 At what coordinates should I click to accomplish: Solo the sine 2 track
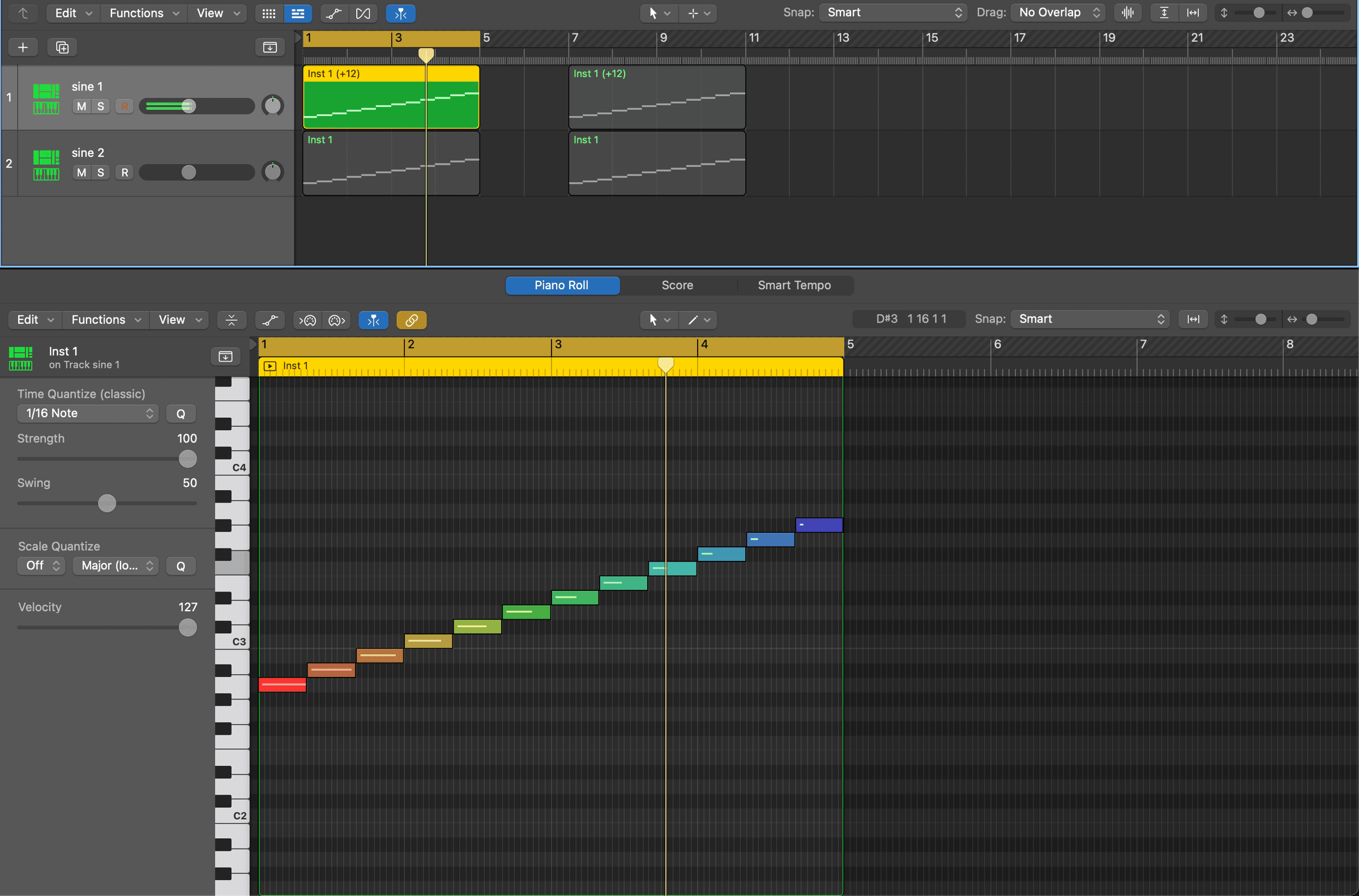pos(101,173)
